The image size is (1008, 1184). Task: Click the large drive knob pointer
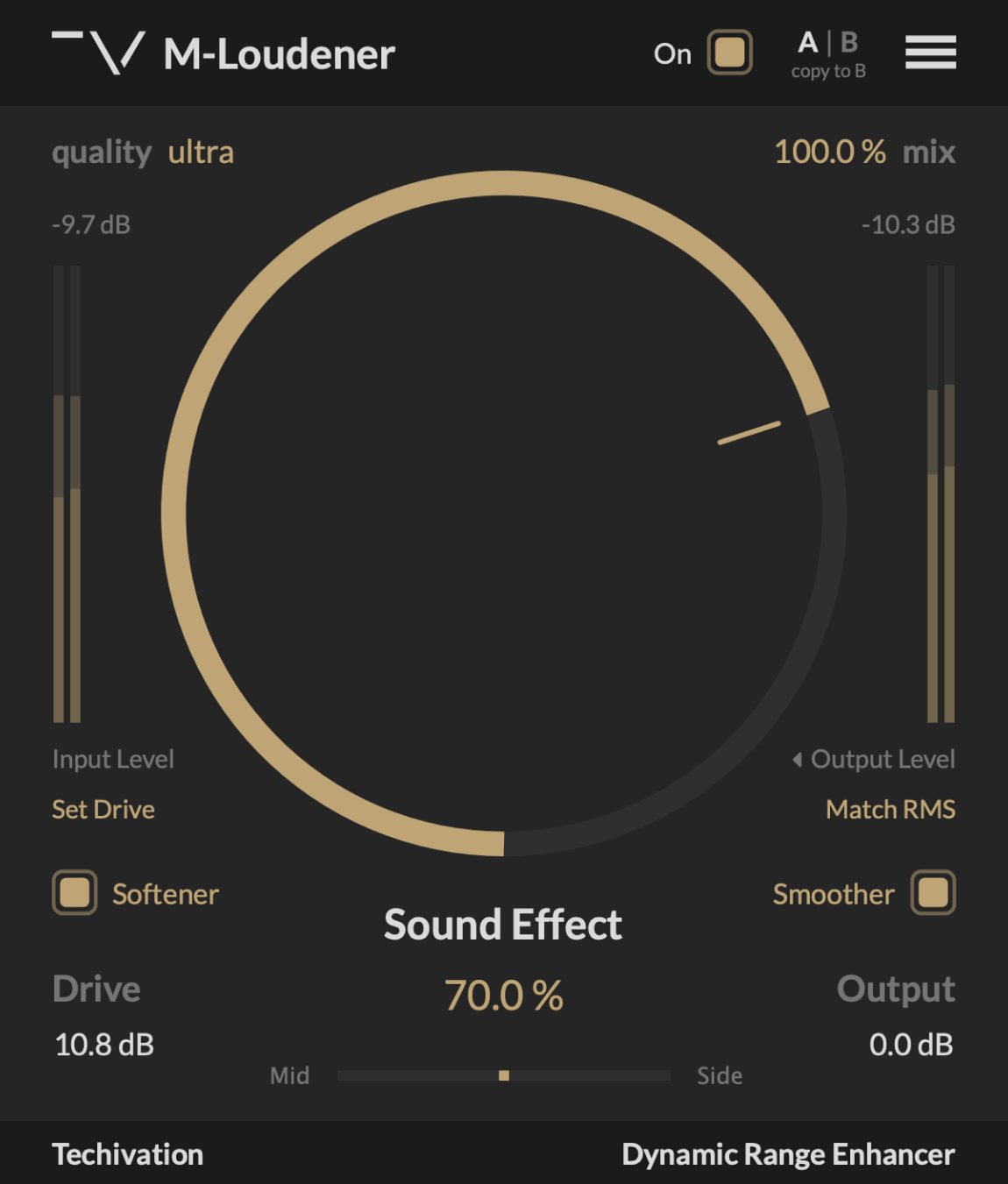pos(749,433)
